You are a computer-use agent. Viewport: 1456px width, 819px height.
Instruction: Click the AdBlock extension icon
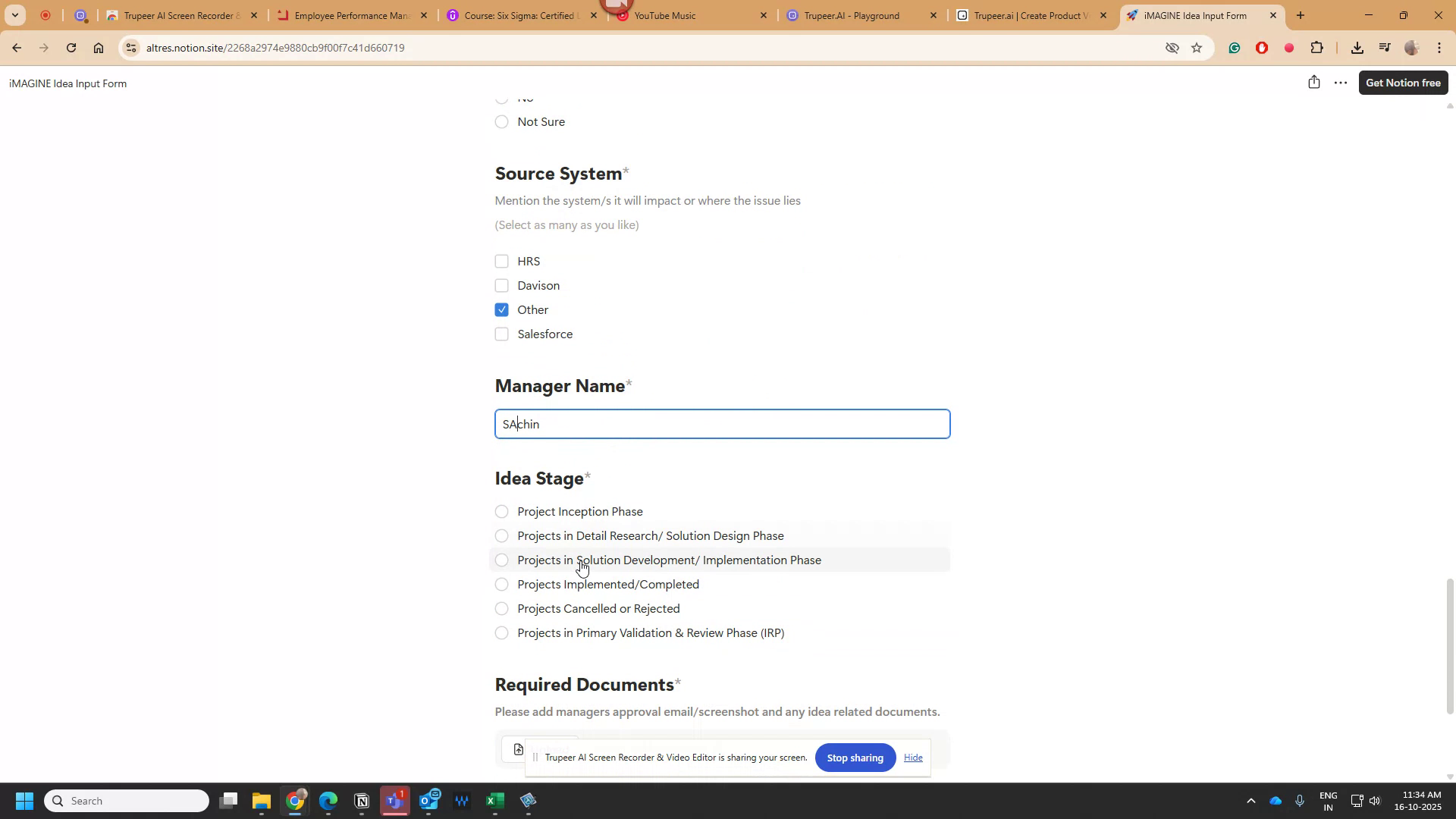pyautogui.click(x=1261, y=47)
